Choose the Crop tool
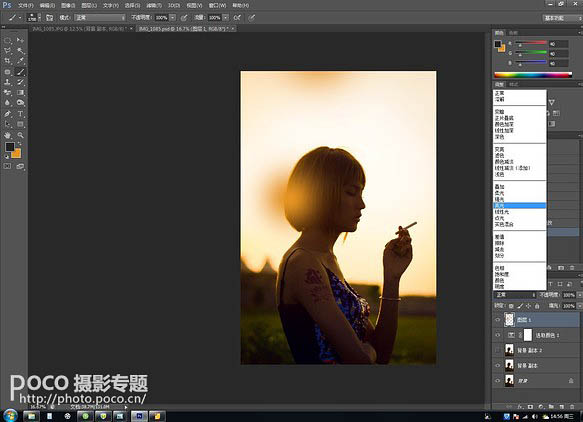 pos(7,61)
